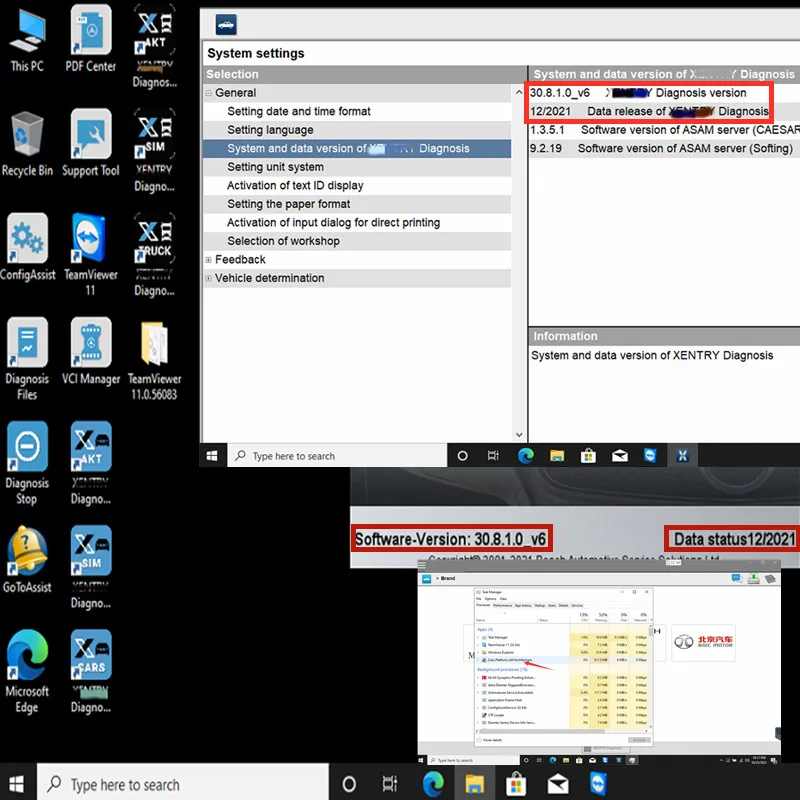
Task: Expand the Feedback tree node
Action: tap(208, 260)
